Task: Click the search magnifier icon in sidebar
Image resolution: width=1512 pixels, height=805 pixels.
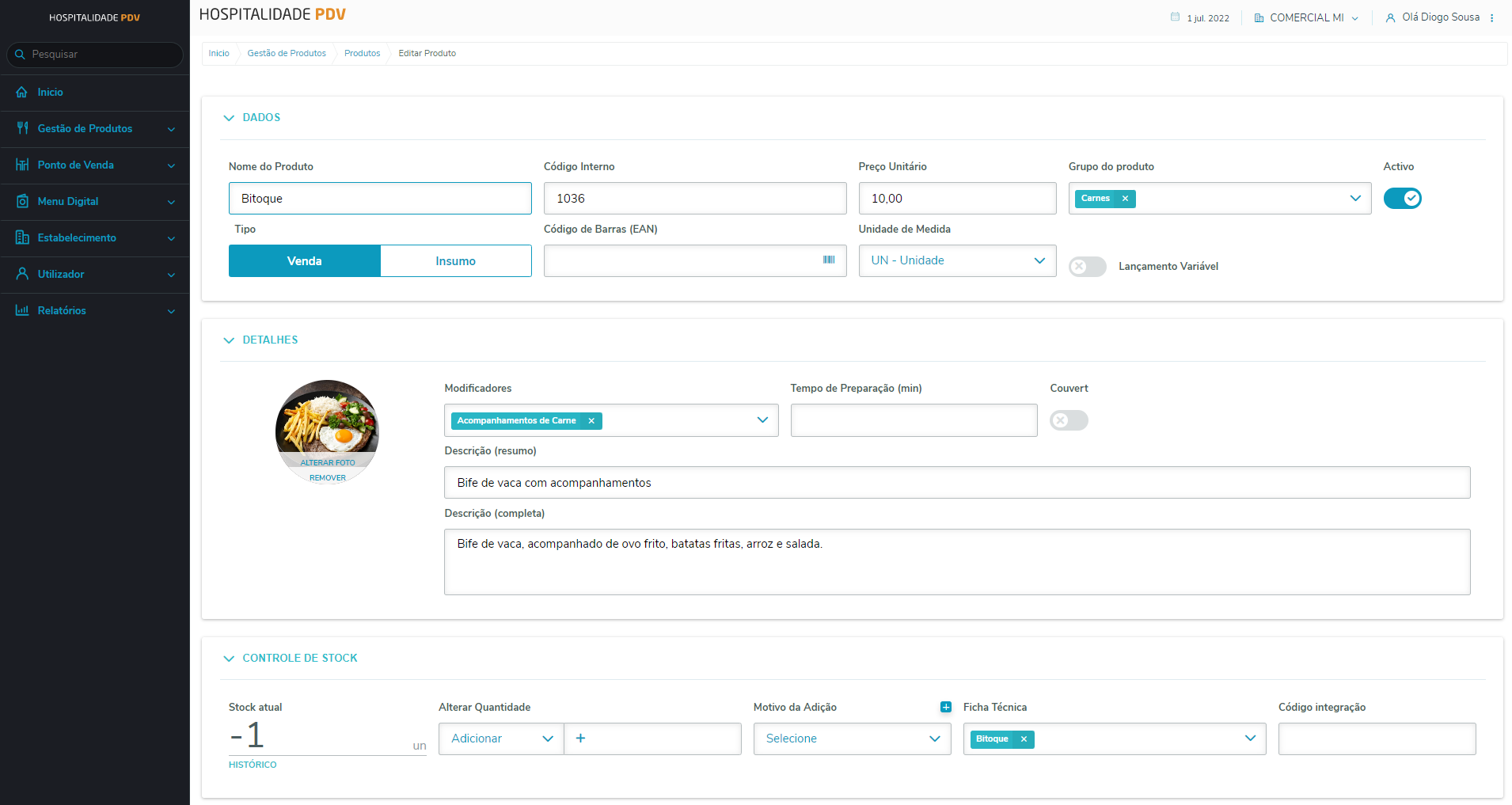Action: point(21,55)
